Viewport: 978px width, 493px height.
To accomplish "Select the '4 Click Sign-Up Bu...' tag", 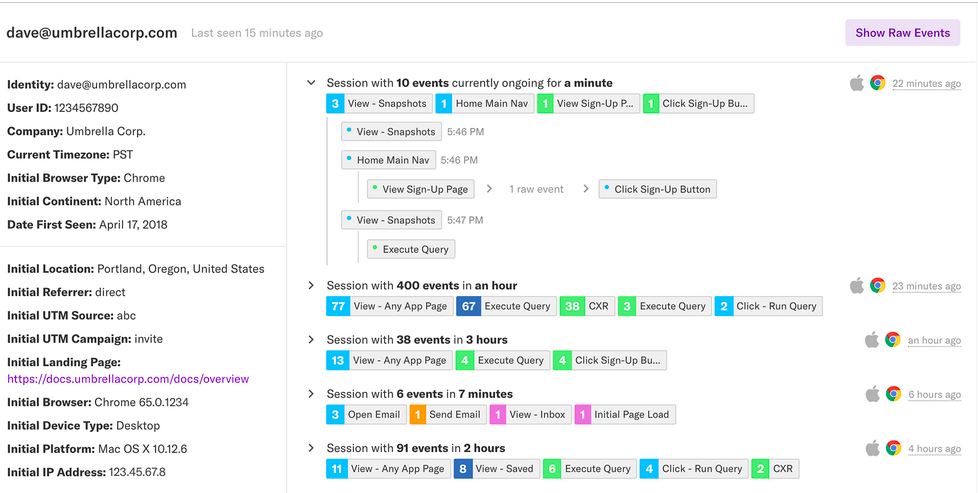I will pyautogui.click(x=609, y=361).
